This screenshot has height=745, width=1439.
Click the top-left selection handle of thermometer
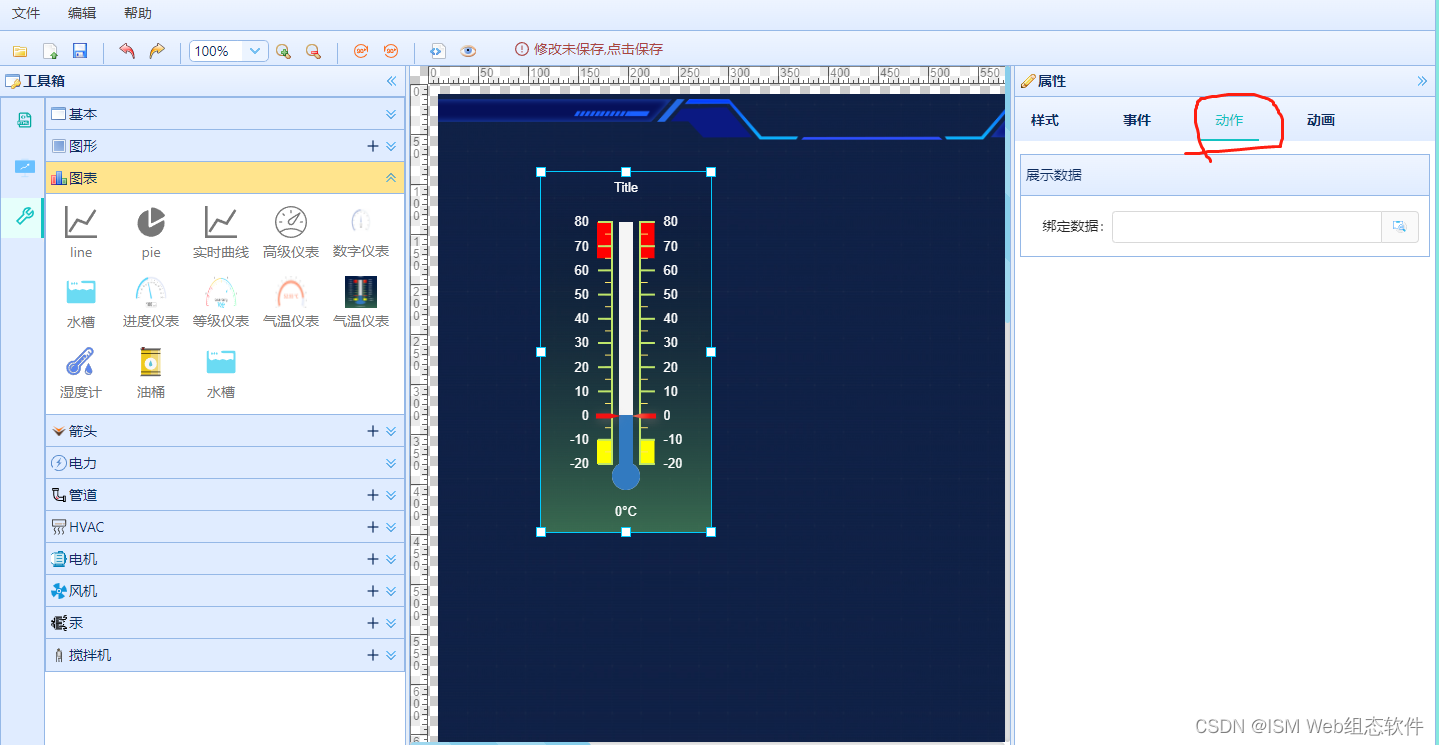pos(541,172)
